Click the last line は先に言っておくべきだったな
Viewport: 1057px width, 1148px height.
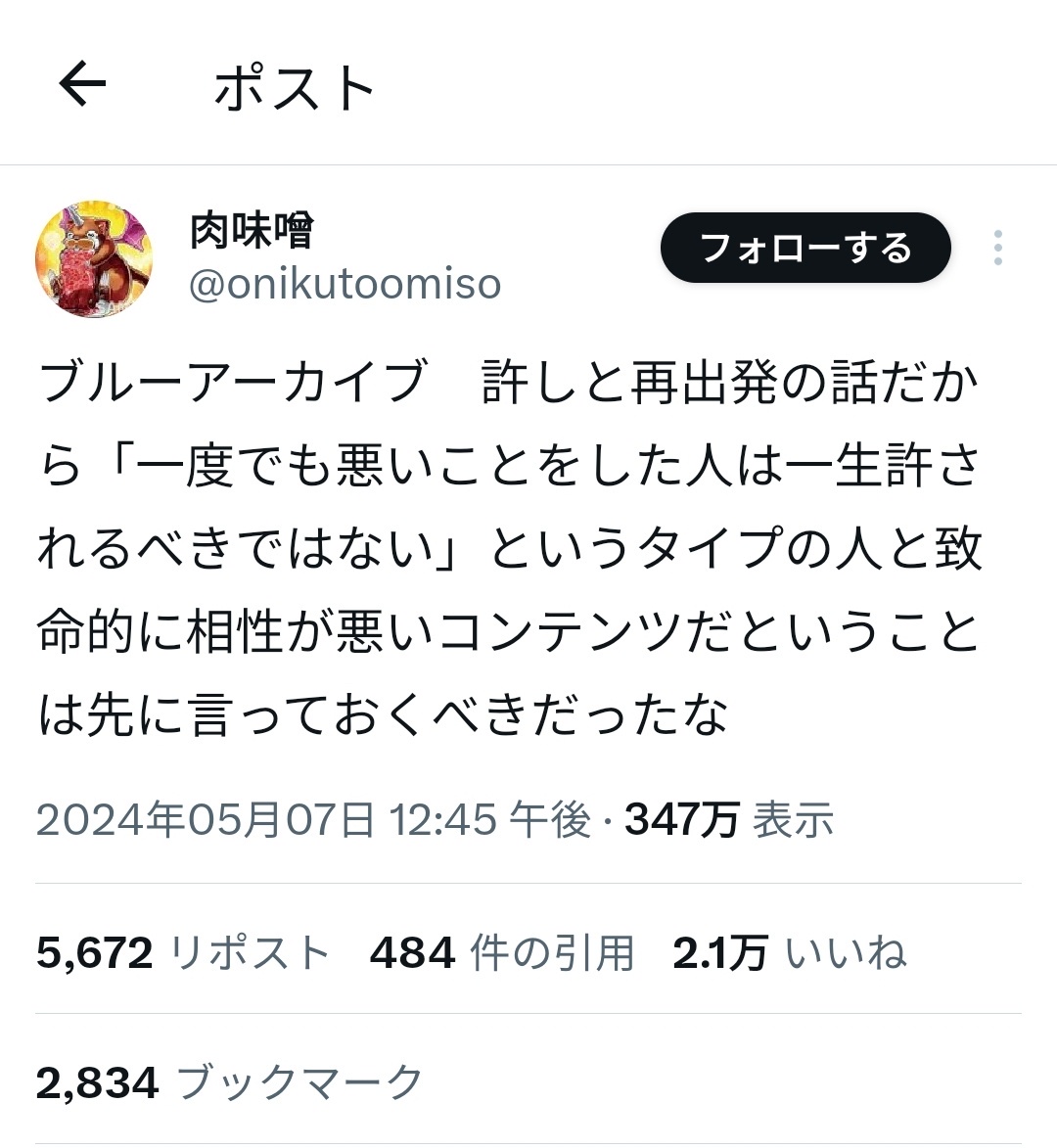pyautogui.click(x=384, y=715)
